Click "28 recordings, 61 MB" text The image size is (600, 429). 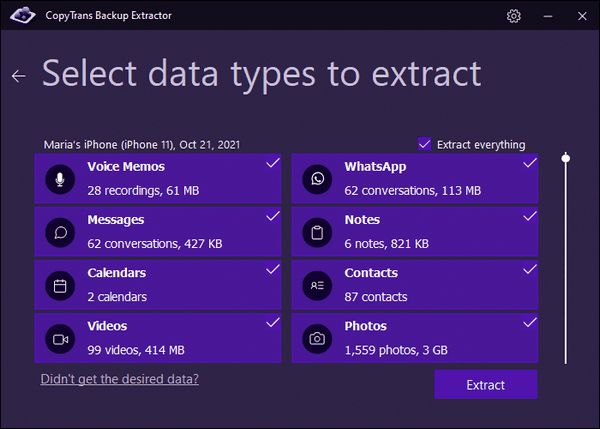(x=143, y=191)
